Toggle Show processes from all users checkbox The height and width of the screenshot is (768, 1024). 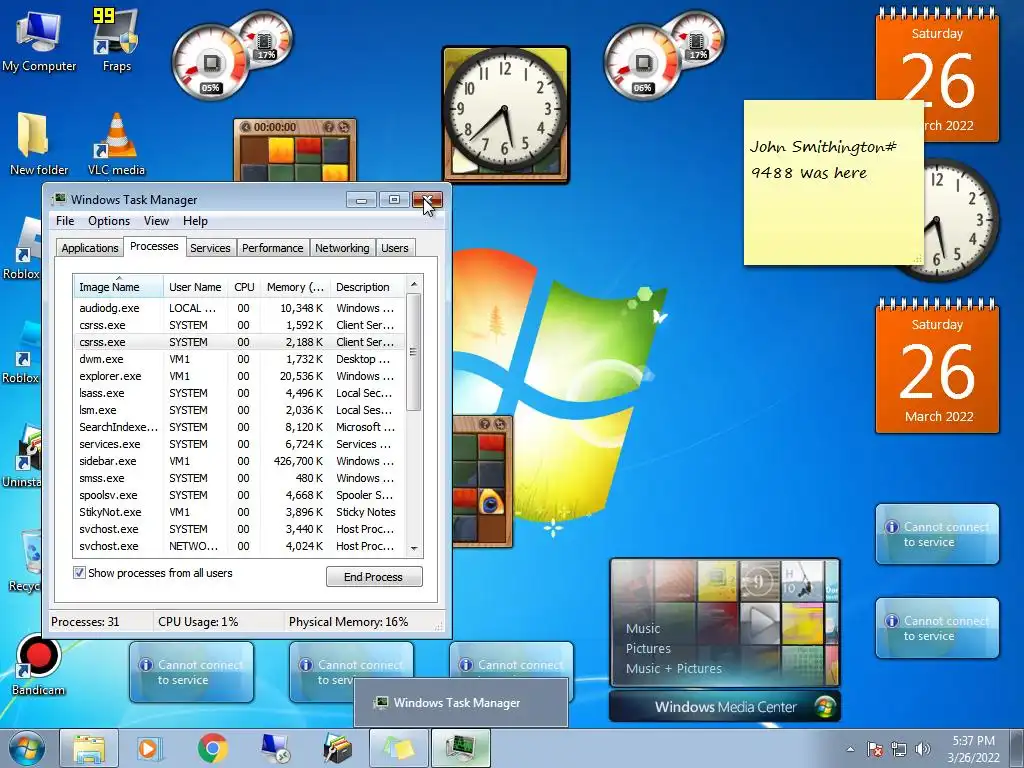[x=79, y=573]
